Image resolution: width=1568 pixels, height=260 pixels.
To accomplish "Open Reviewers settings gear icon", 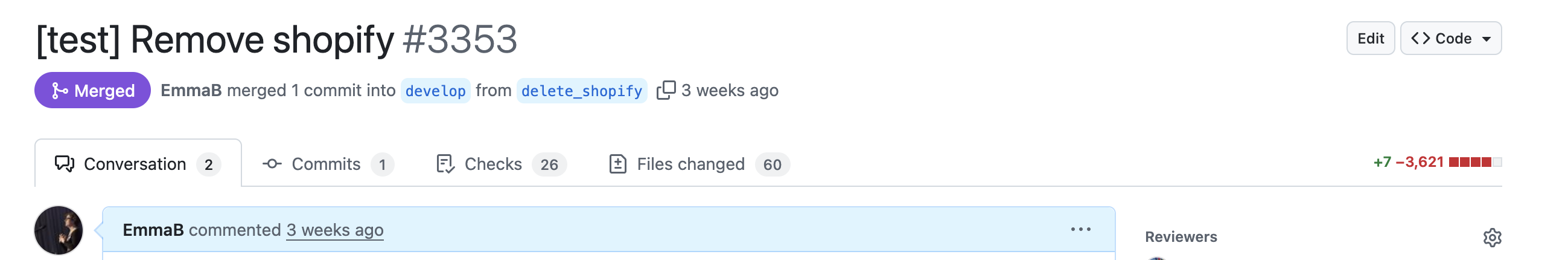I will tap(1492, 238).
